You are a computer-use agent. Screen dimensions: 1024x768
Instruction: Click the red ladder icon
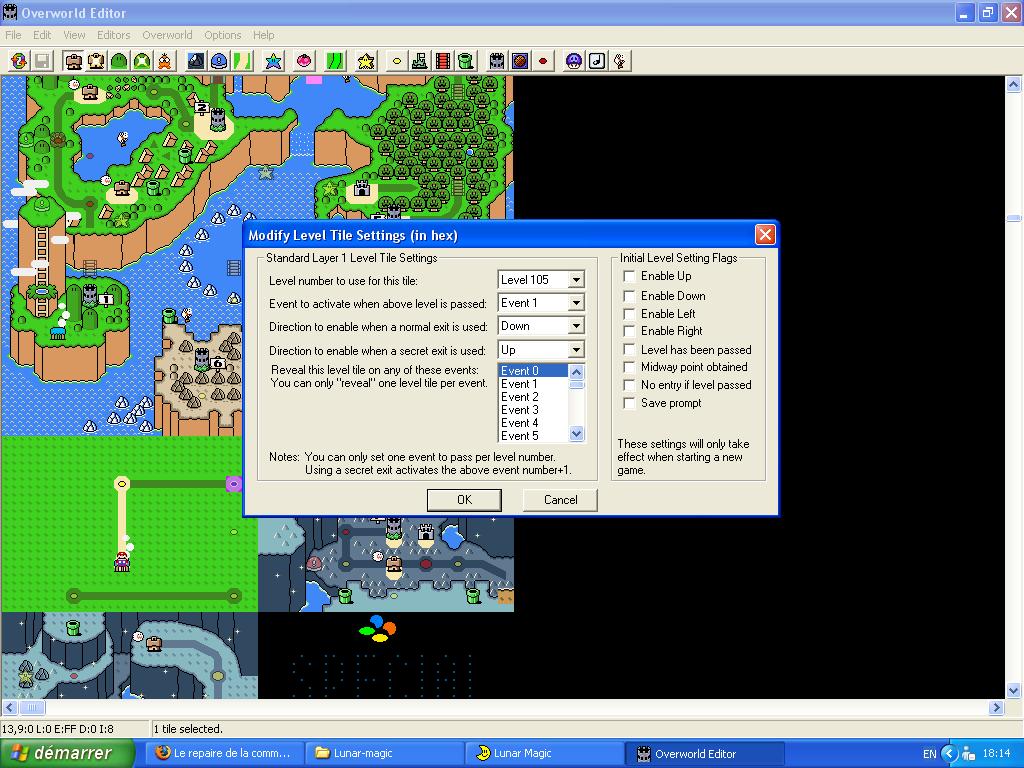point(443,61)
